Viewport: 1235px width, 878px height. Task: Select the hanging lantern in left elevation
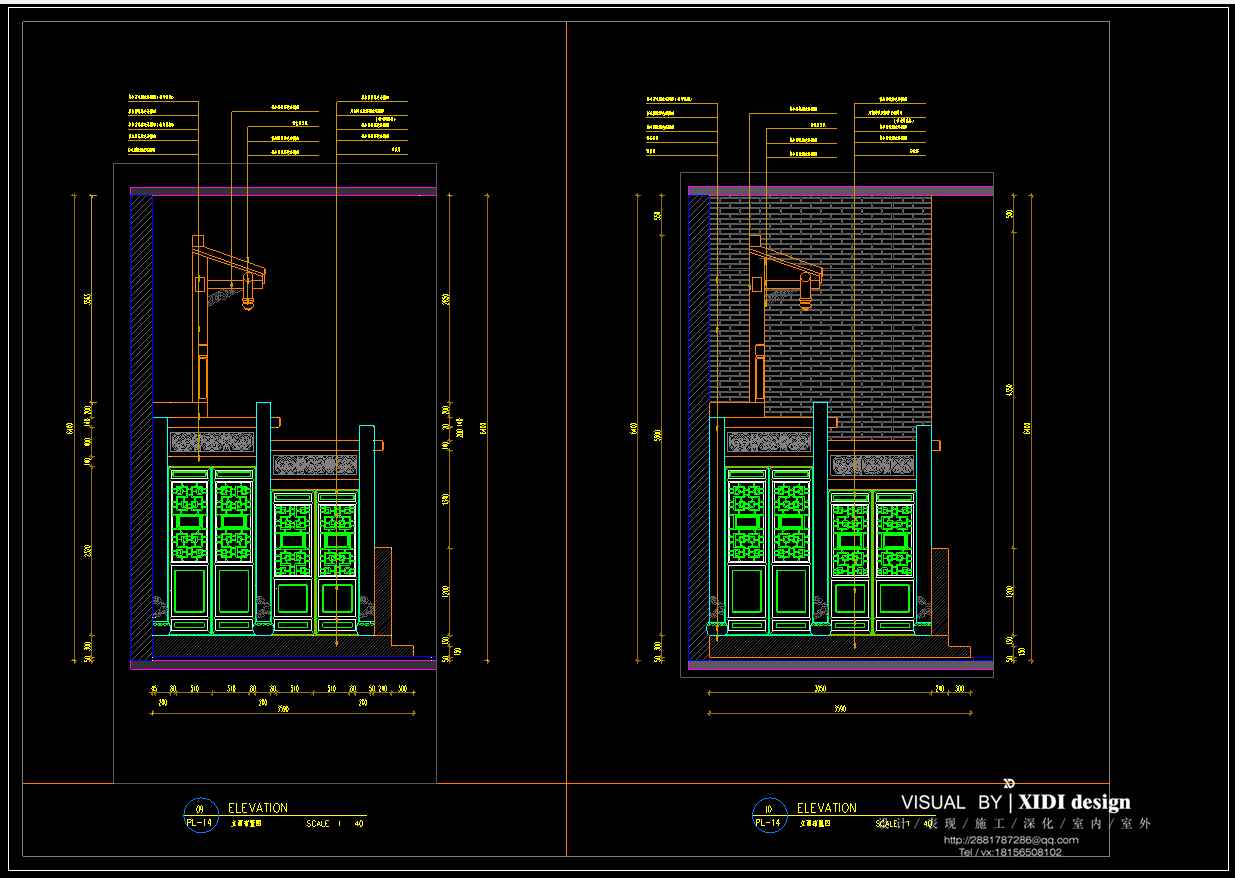tap(248, 295)
